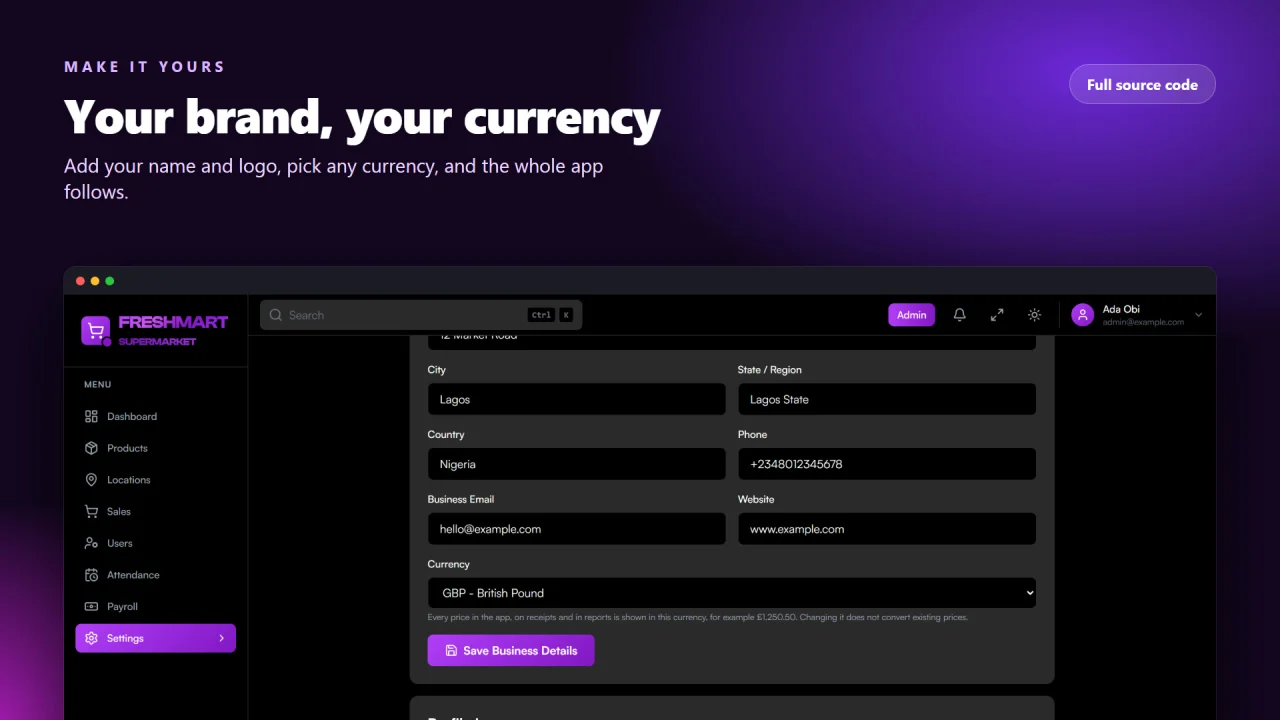1280x720 pixels.
Task: Open the Currency dropdown
Action: pos(732,593)
